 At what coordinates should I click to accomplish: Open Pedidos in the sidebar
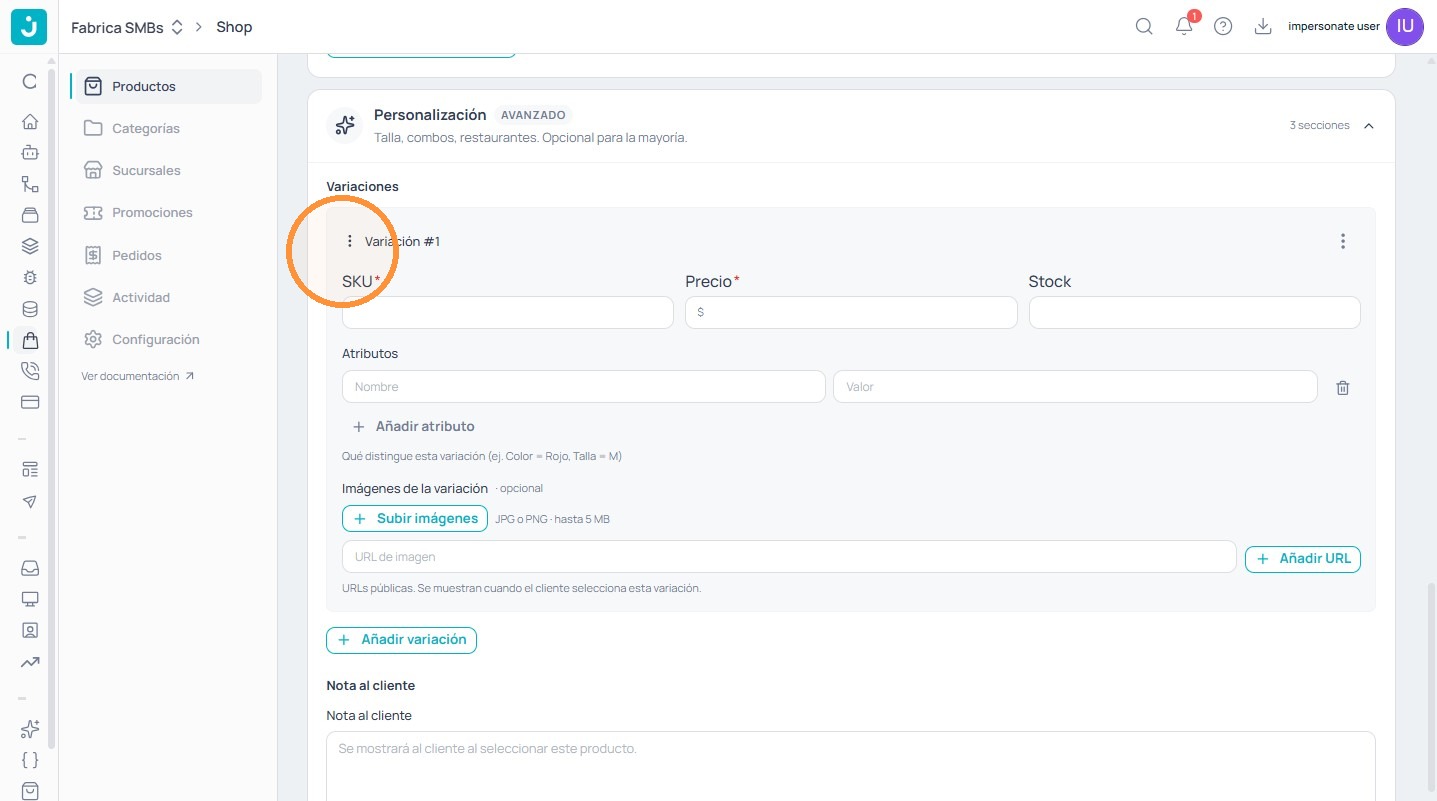tap(166, 255)
